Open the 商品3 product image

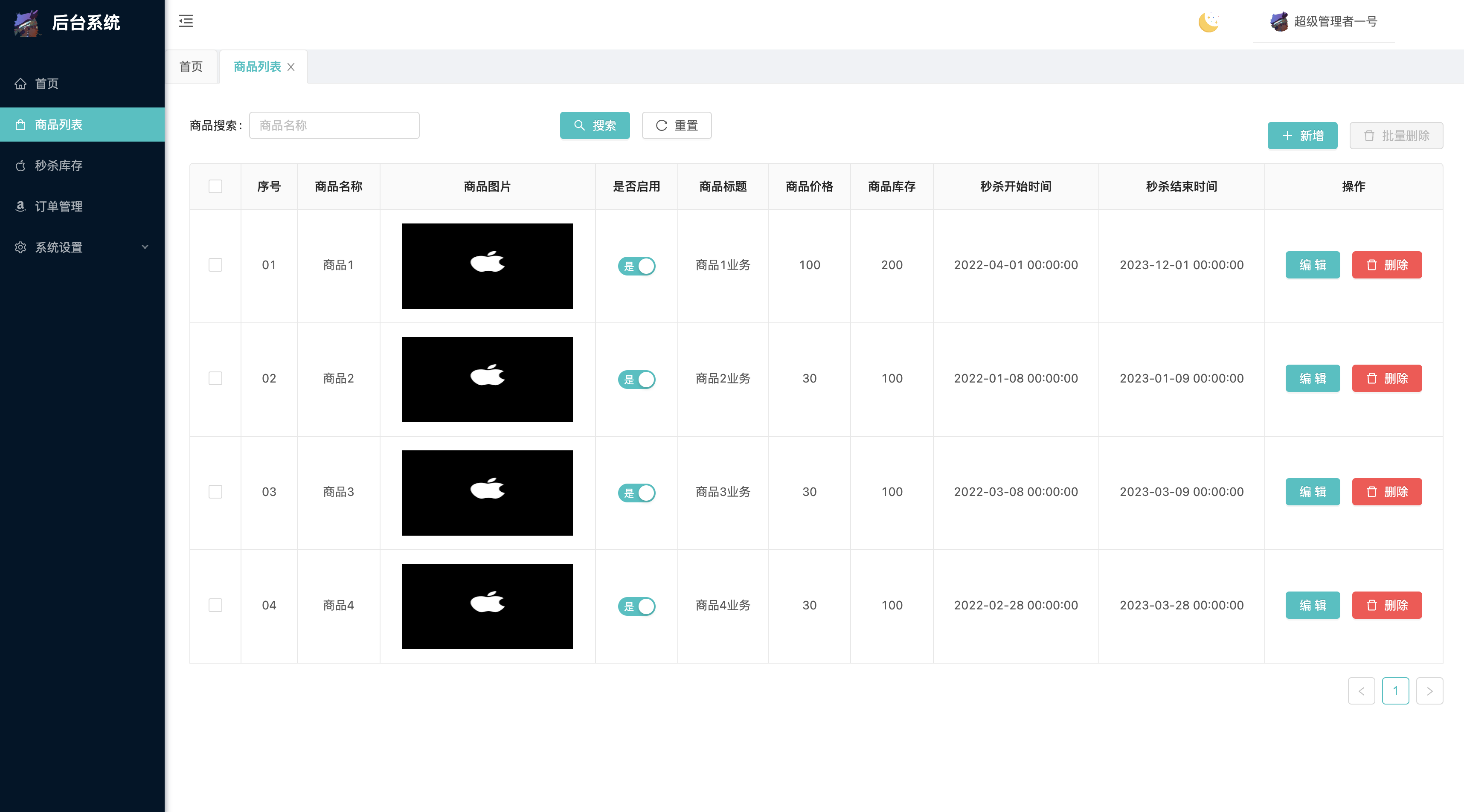tap(487, 493)
